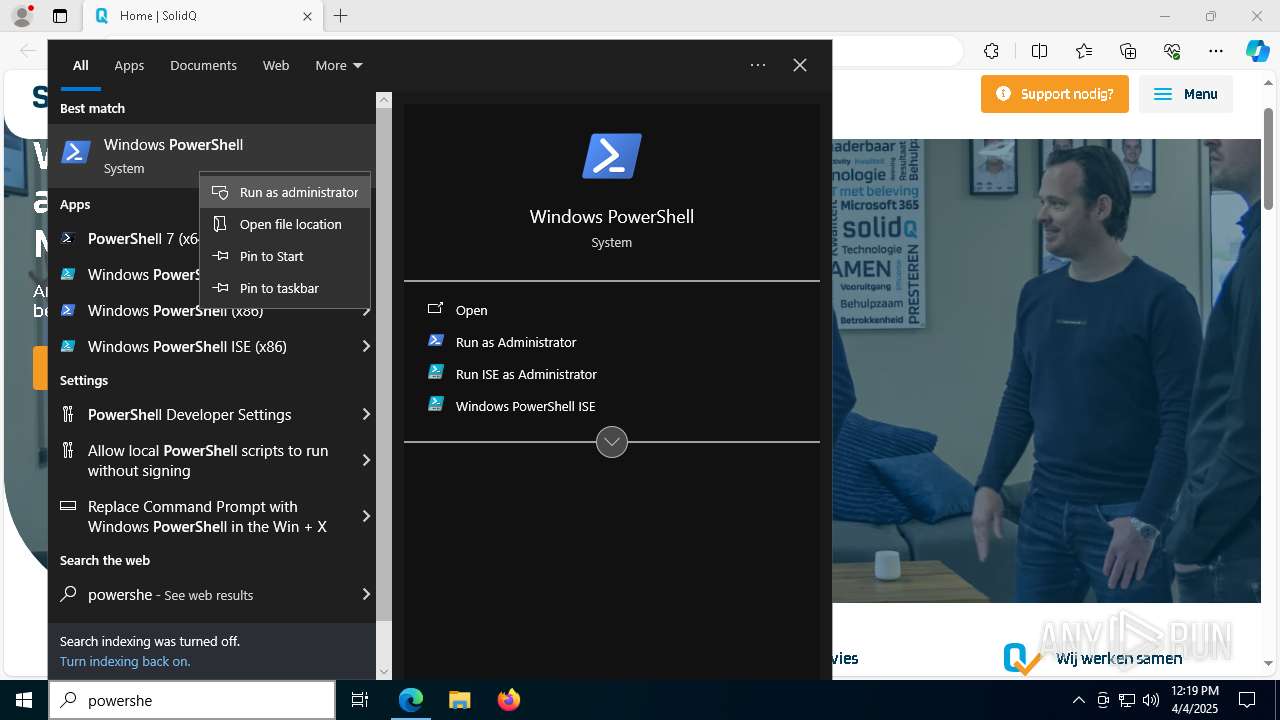
Task: Close the Windows search panel
Action: (x=800, y=65)
